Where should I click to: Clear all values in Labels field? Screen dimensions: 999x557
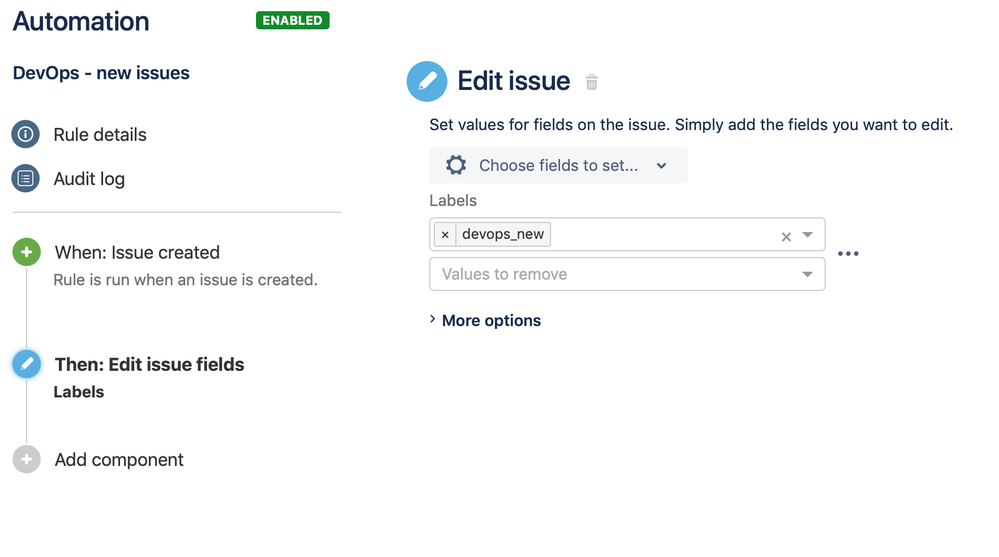point(786,236)
